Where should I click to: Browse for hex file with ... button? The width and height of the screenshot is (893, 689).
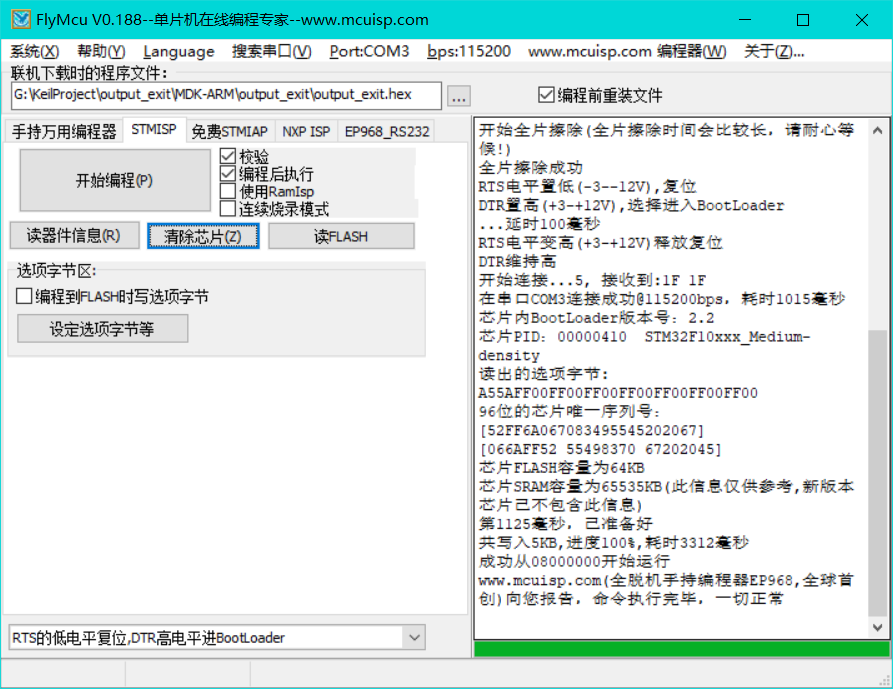click(458, 97)
